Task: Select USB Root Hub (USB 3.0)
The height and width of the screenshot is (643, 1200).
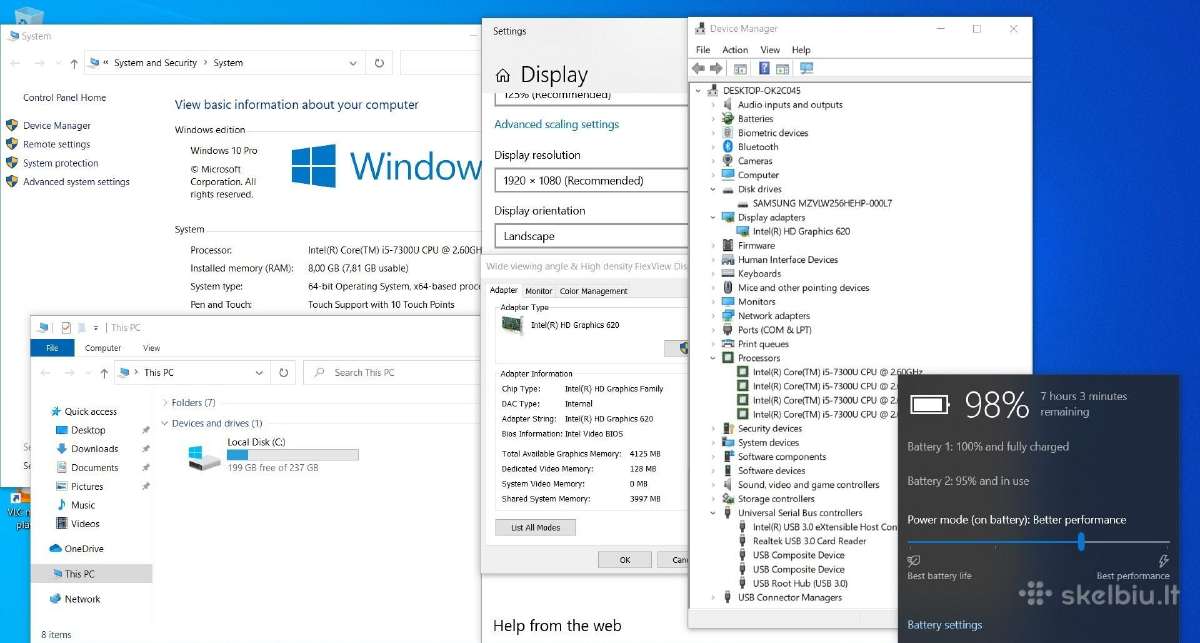Action: click(x=800, y=583)
